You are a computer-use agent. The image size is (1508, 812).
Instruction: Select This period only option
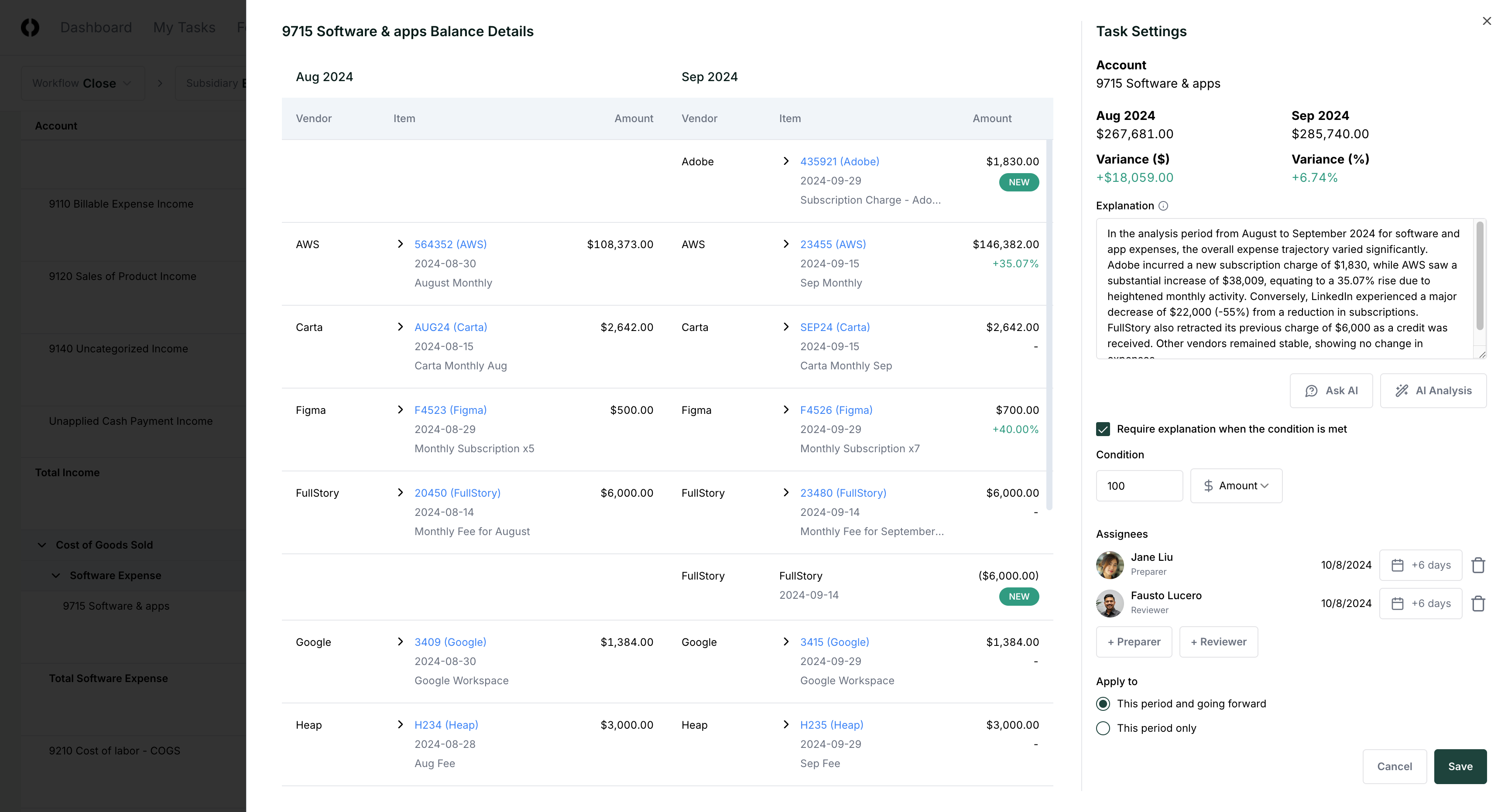pyautogui.click(x=1103, y=728)
